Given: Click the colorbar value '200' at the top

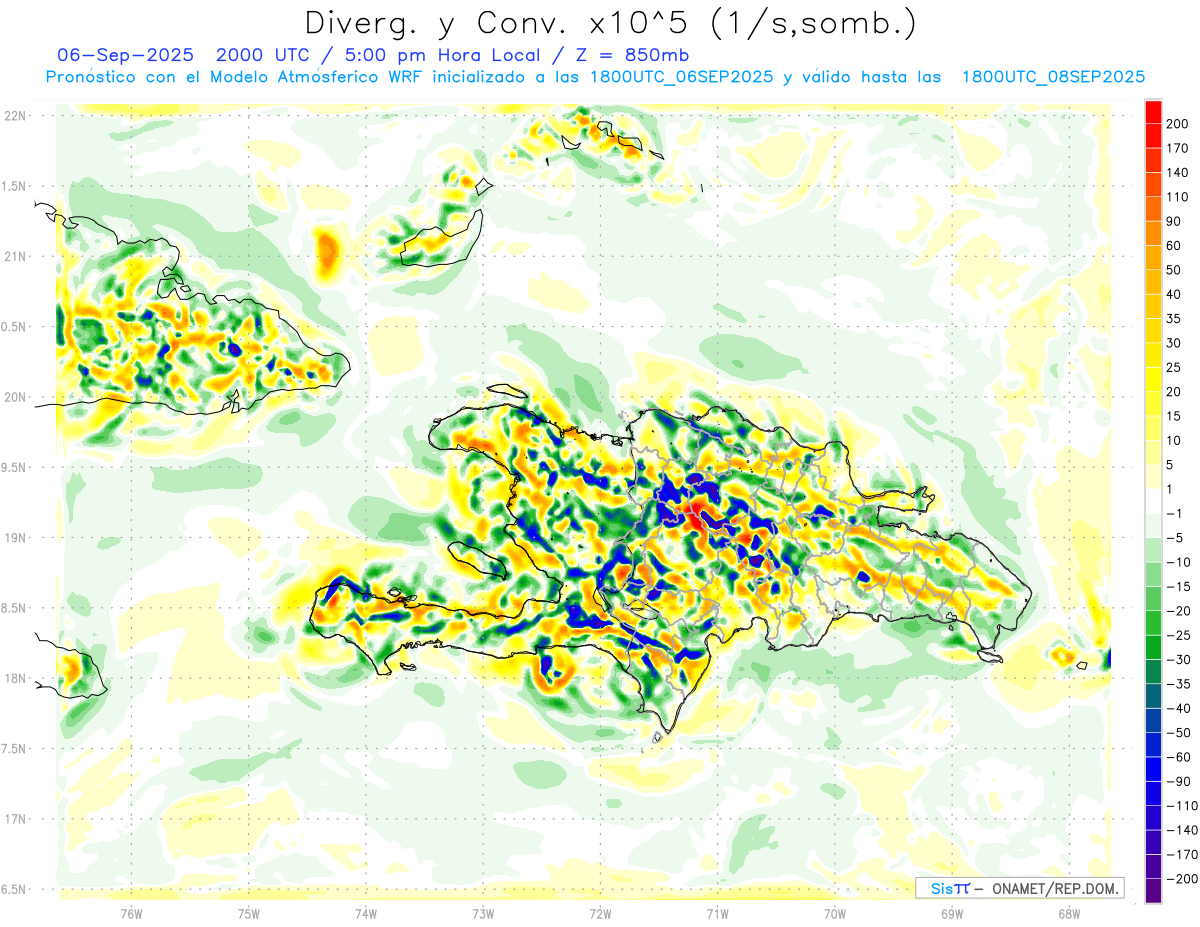Looking at the screenshot, I should (1178, 124).
